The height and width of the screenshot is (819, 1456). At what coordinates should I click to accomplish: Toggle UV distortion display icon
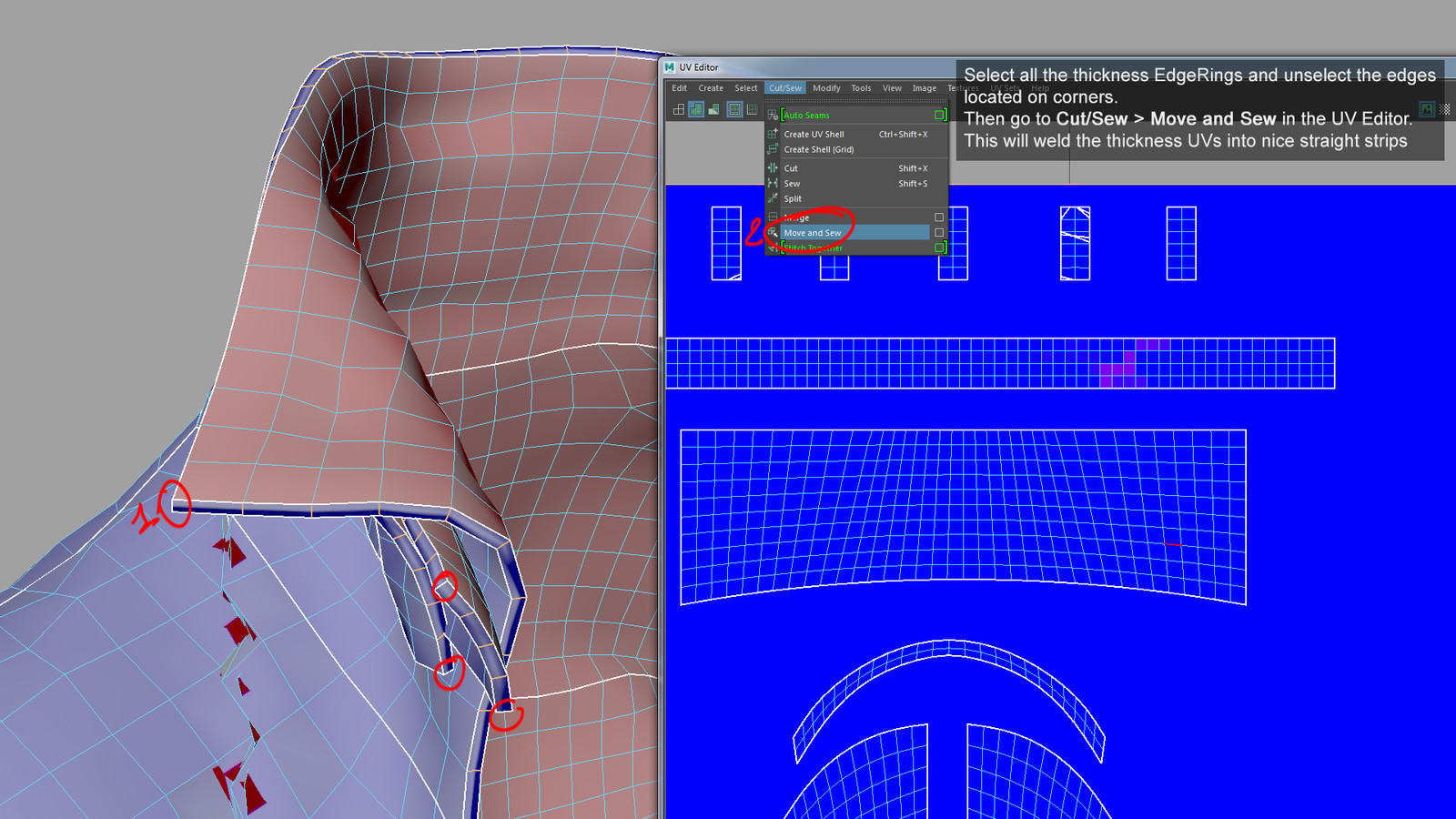(713, 109)
